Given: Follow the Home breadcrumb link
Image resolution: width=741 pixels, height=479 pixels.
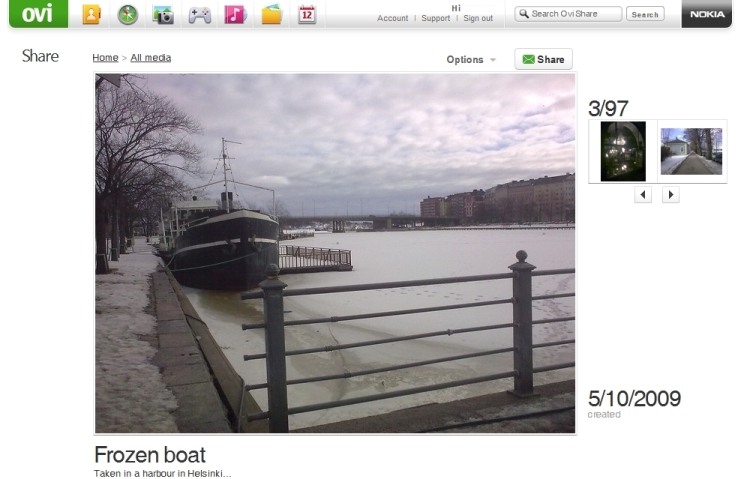Looking at the screenshot, I should coord(105,58).
